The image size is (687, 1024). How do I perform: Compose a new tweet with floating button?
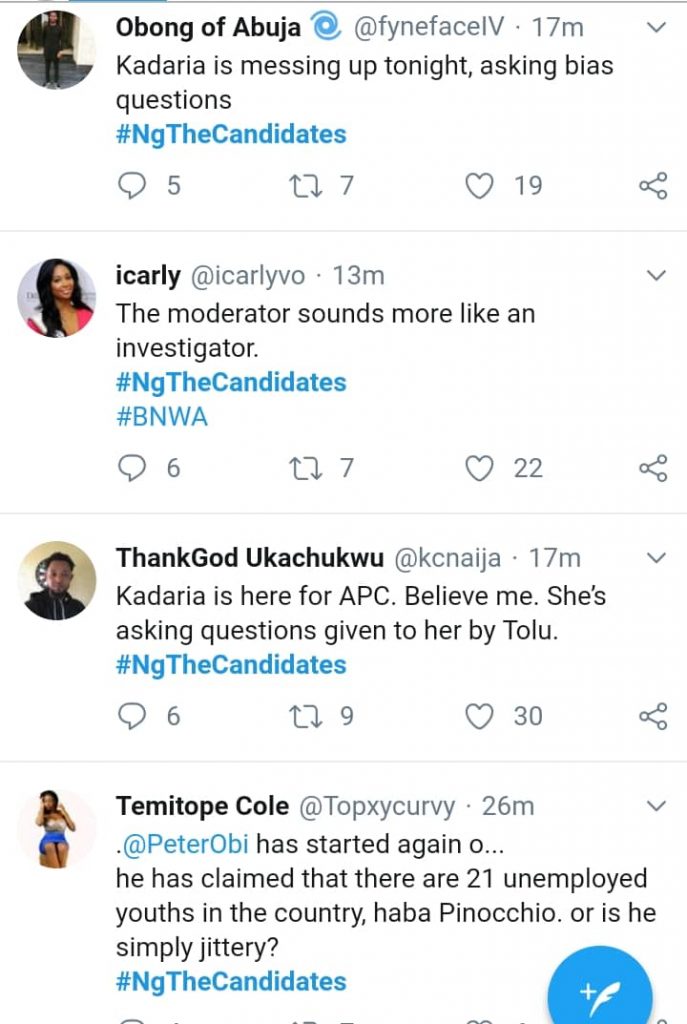coord(600,993)
